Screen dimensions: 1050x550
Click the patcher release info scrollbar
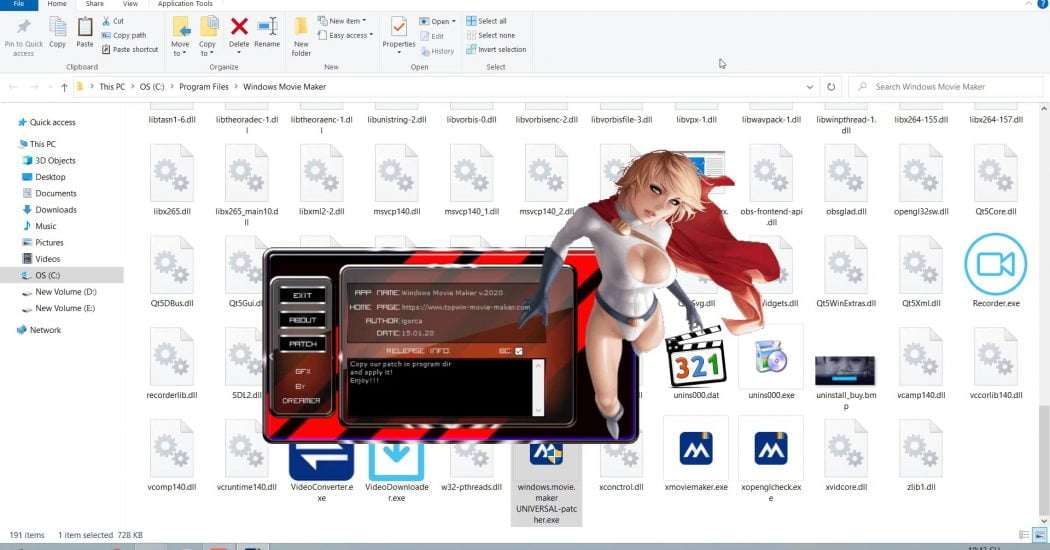coord(538,387)
